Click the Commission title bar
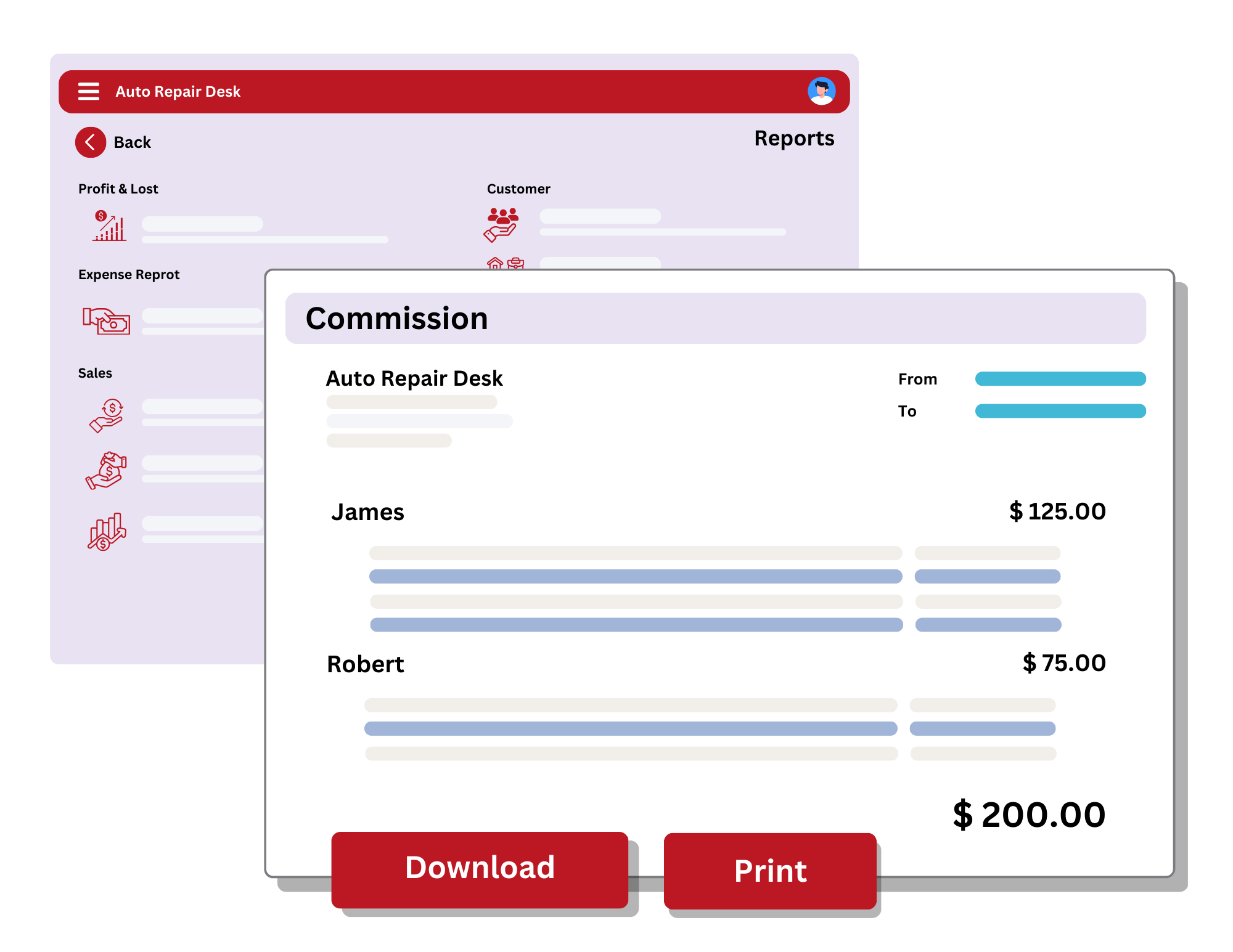The width and height of the screenshot is (1233, 952). (715, 318)
